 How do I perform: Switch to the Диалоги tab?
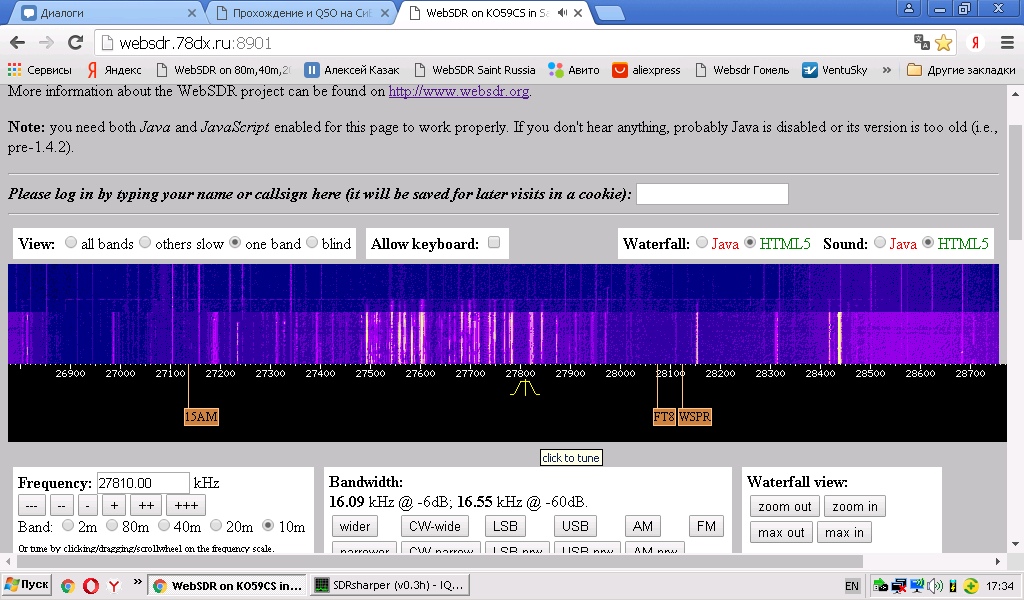[x=108, y=12]
